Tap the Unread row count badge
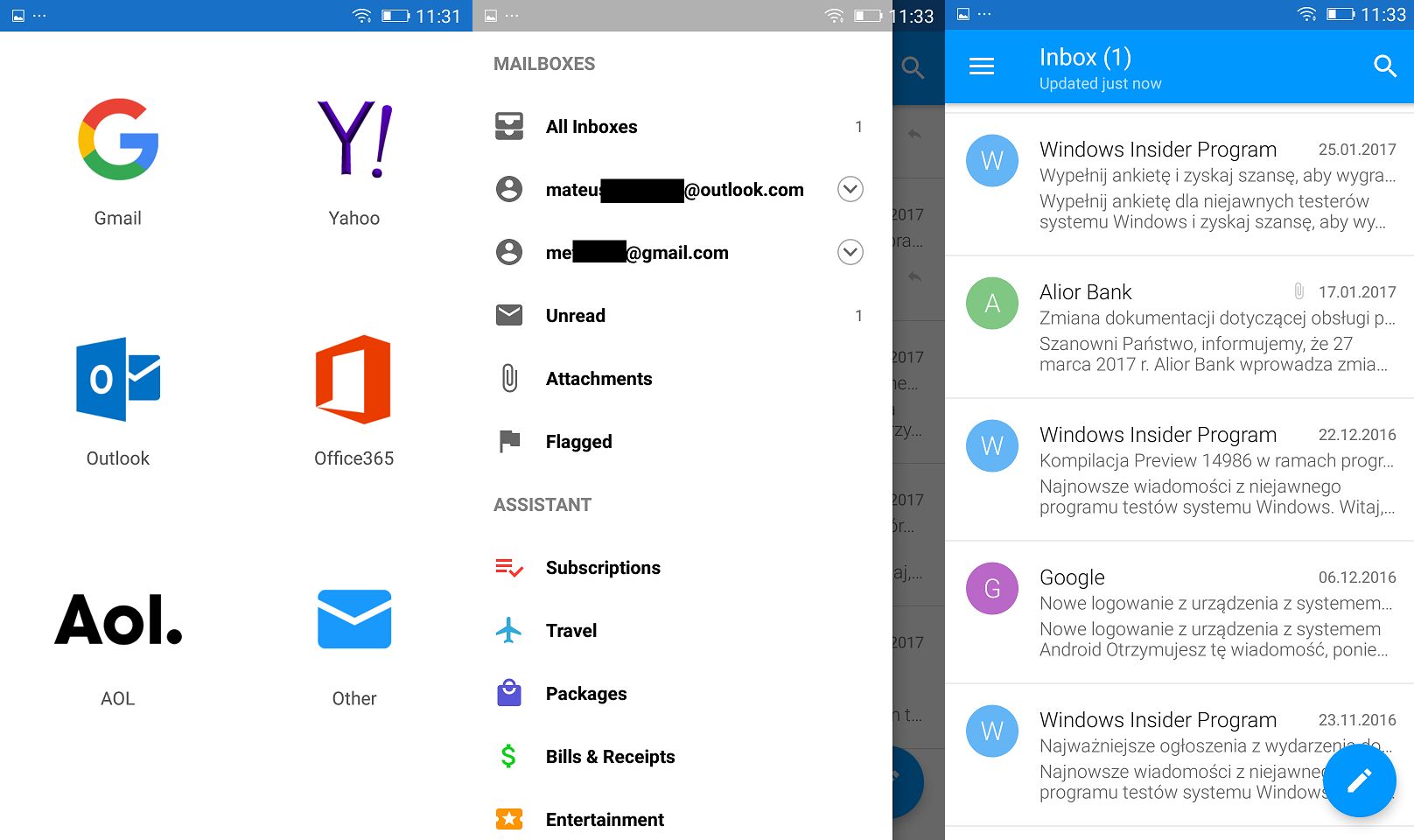 (859, 316)
